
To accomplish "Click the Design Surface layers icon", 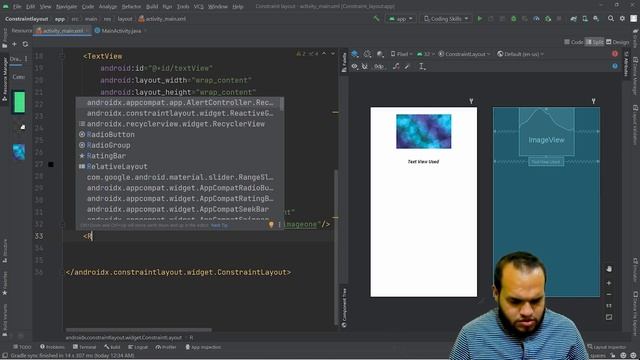I will [x=355, y=54].
